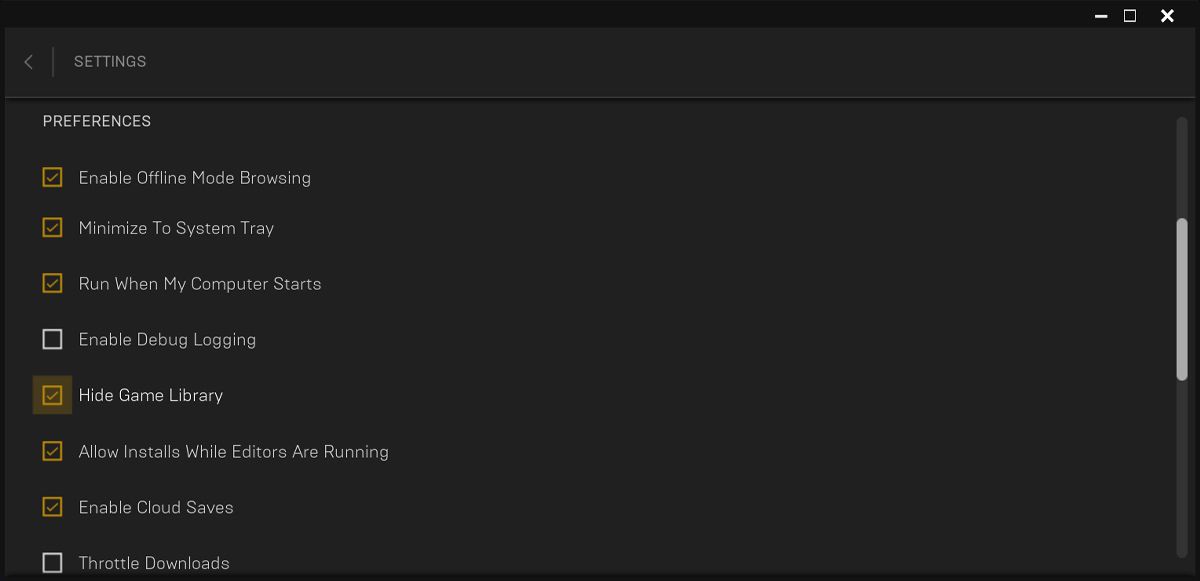Click scrollbar track below the thumb

(1182, 470)
